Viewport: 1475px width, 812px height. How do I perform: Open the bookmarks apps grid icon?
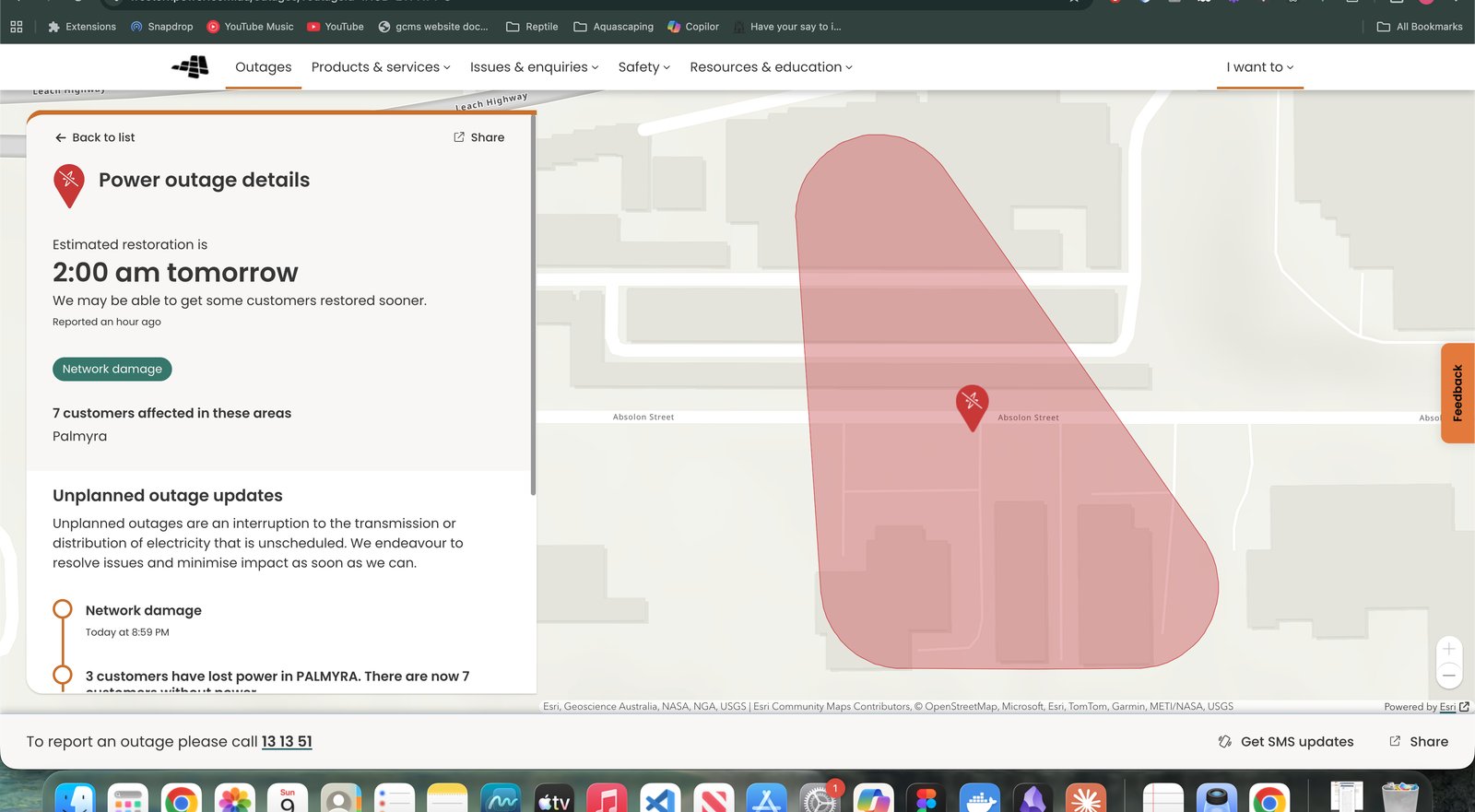(x=17, y=27)
